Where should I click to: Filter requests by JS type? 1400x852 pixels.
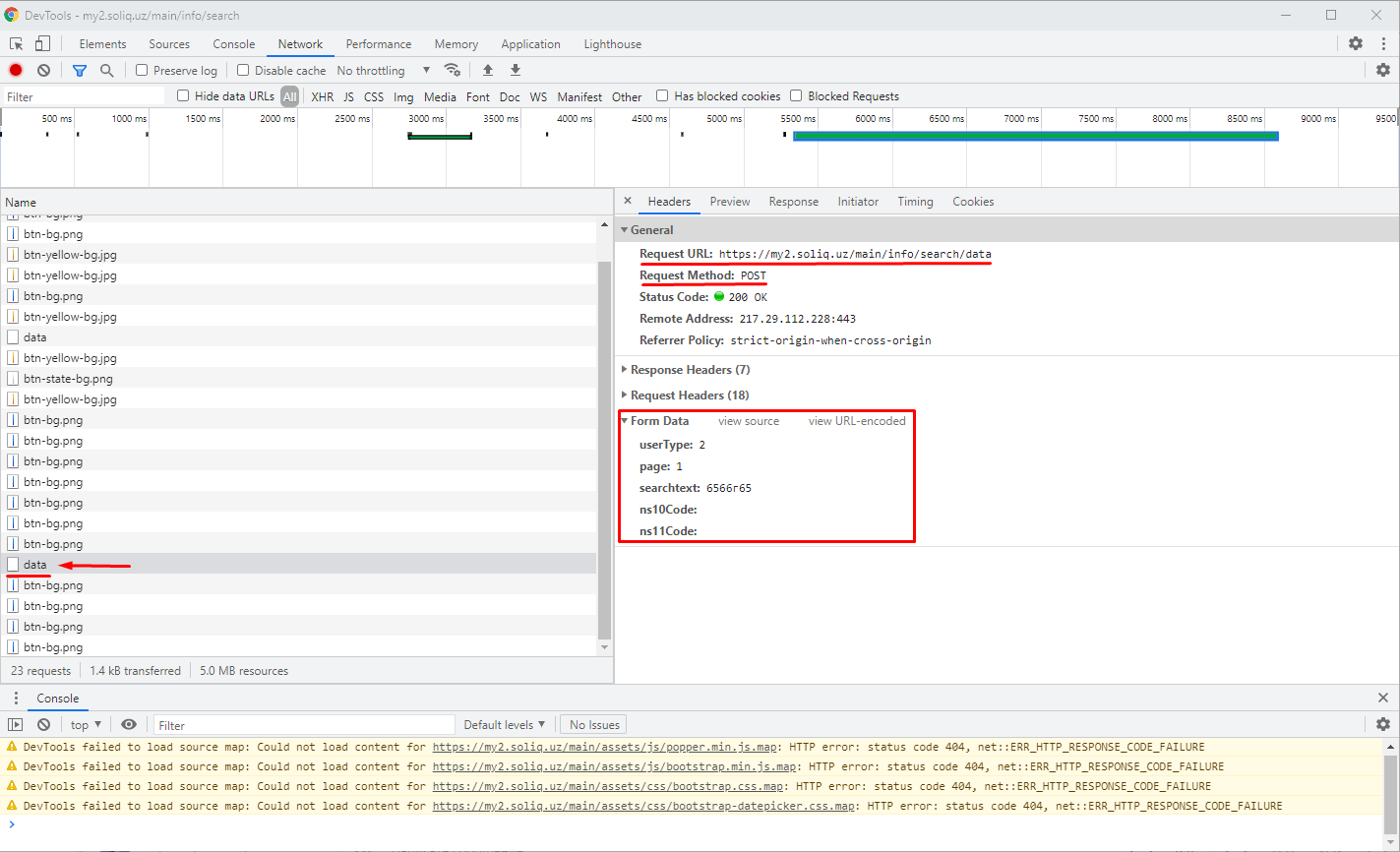[348, 96]
